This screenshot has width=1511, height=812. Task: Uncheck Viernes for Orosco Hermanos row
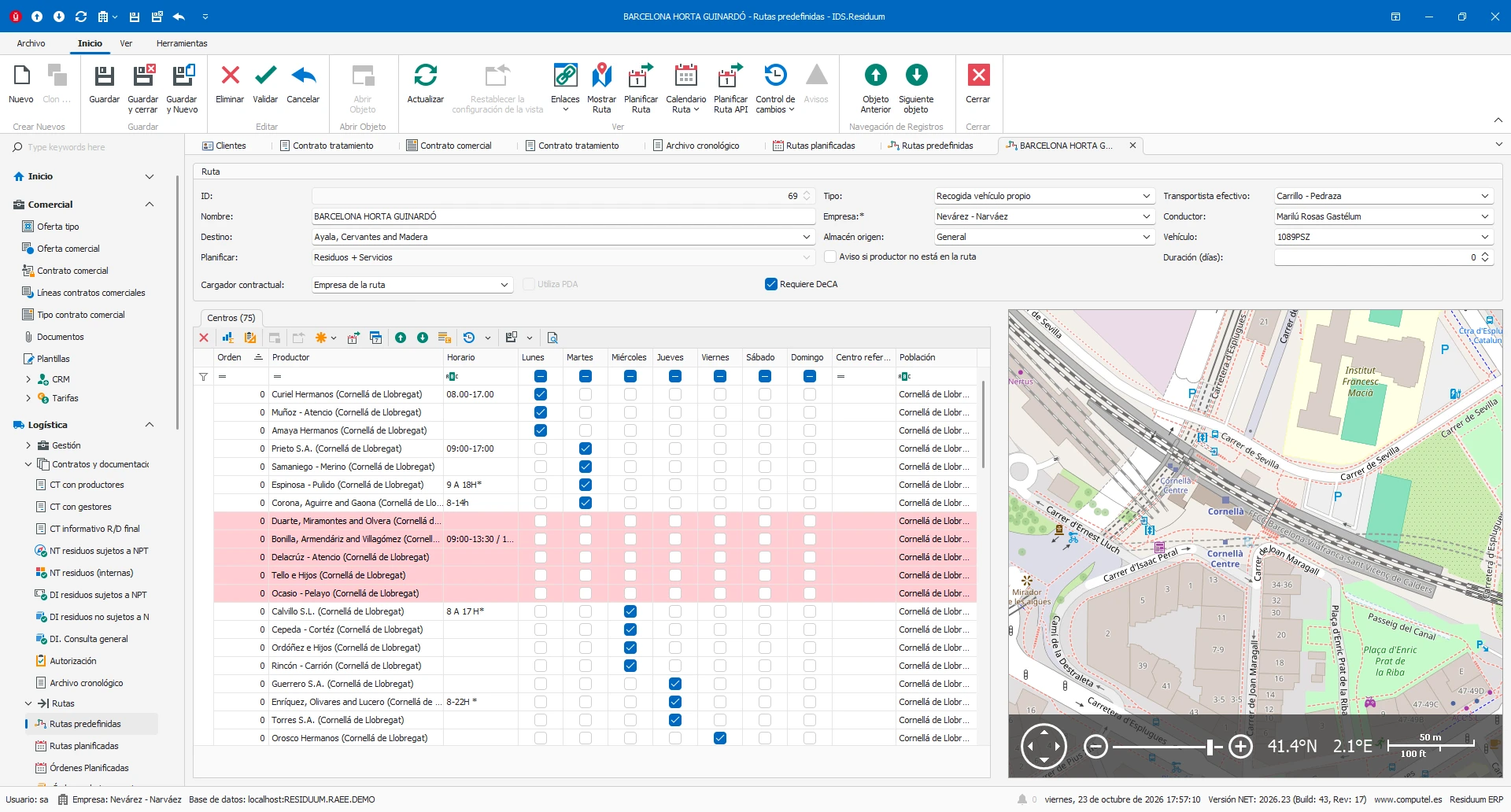720,738
